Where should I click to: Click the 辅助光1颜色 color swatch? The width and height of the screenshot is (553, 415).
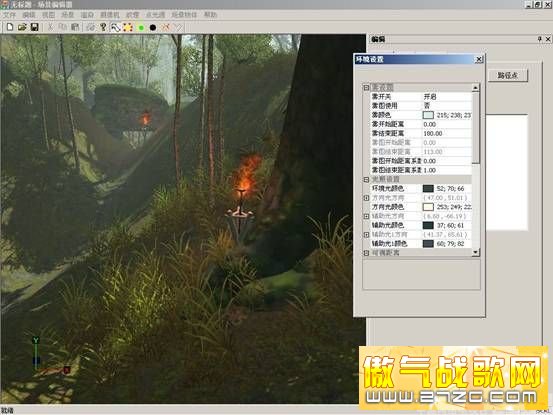[x=428, y=244]
